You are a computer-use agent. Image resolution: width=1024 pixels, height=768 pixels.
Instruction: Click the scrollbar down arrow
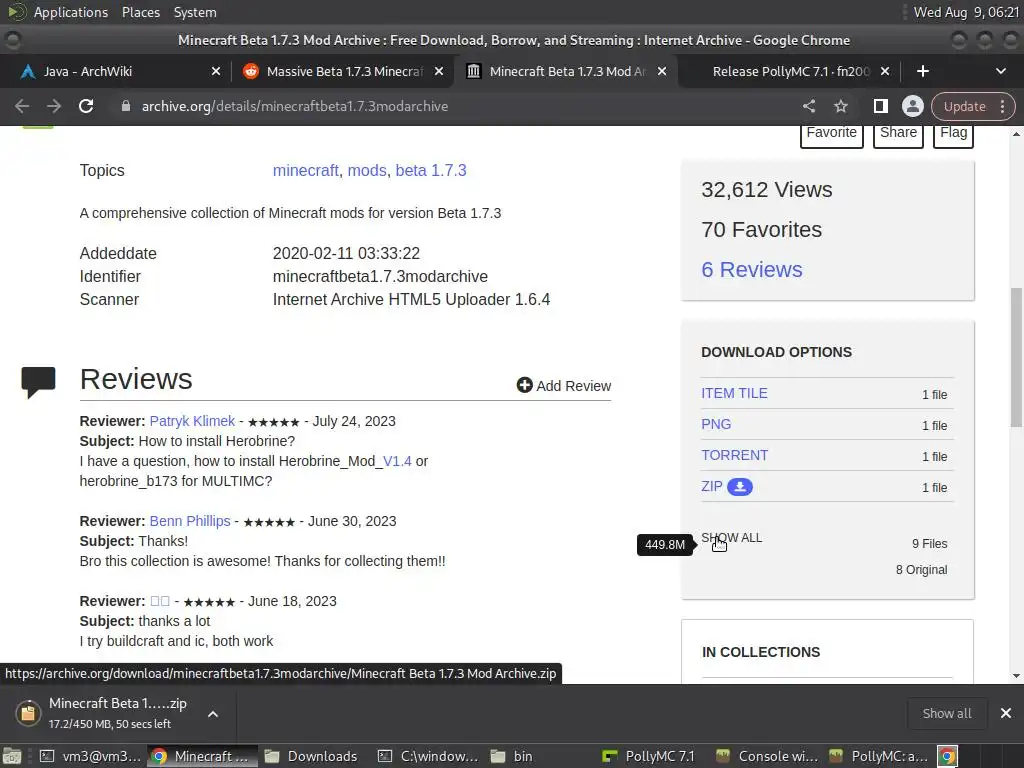click(x=1016, y=676)
